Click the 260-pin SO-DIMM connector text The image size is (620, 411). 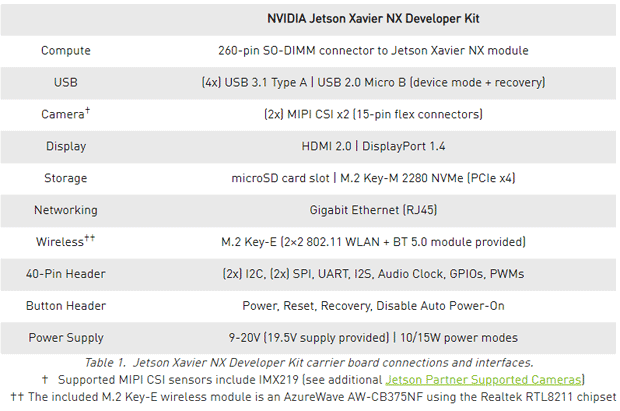pyautogui.click(x=373, y=51)
